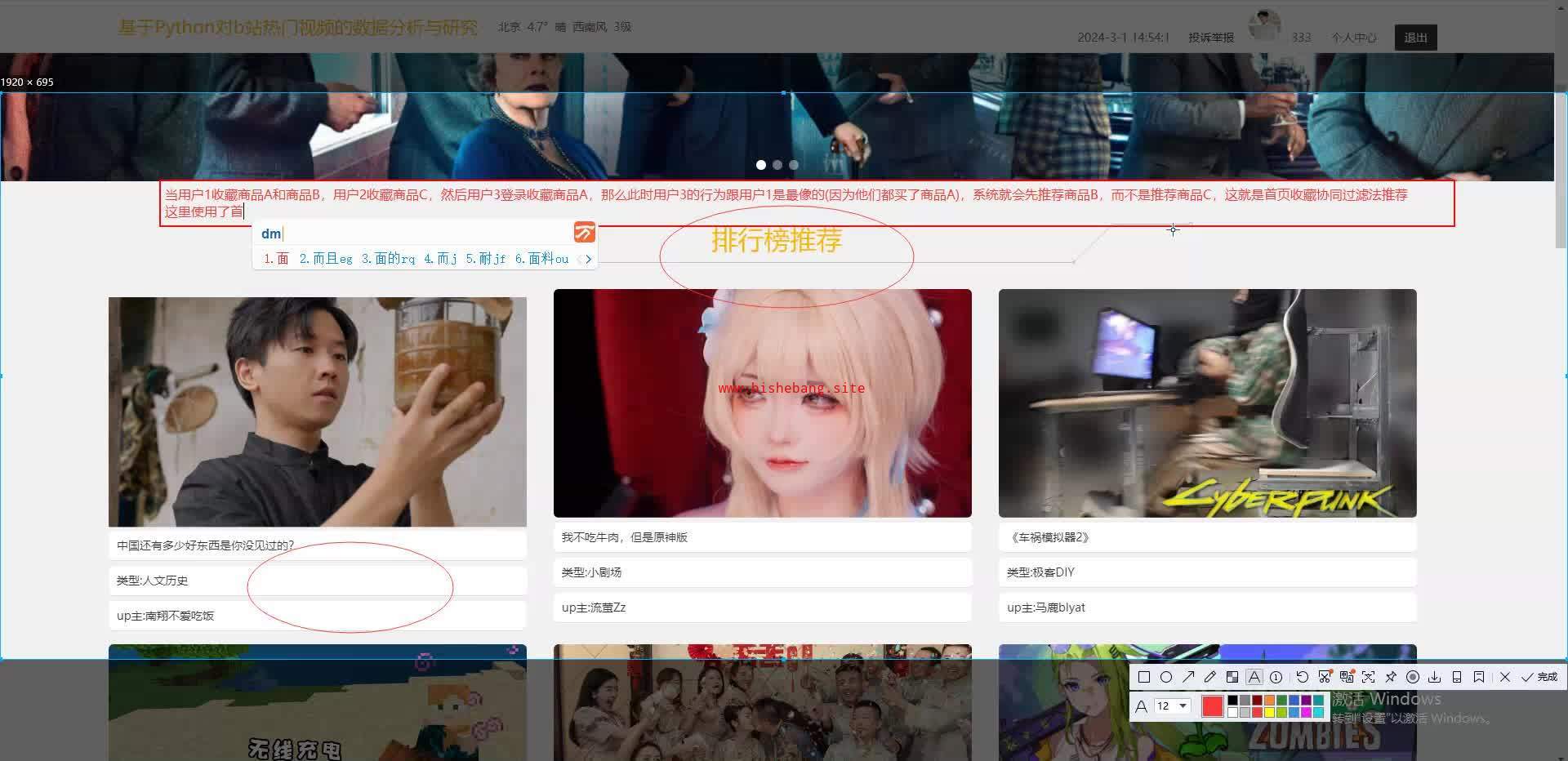Screen dimensions: 1568x761
Task: Click the user avatar in header
Action: tap(1265, 25)
